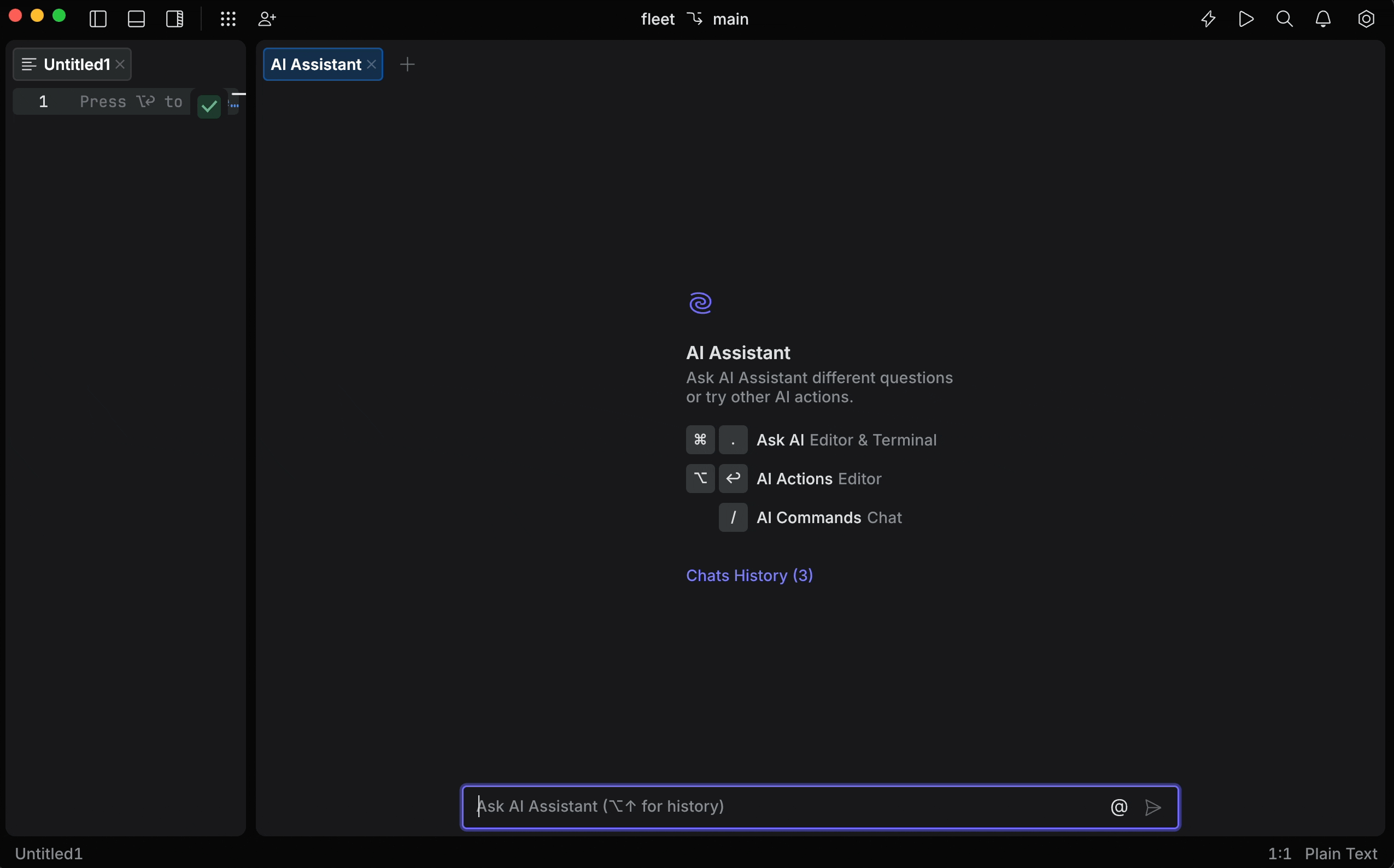
Task: Open Chats History (3)
Action: (x=749, y=576)
